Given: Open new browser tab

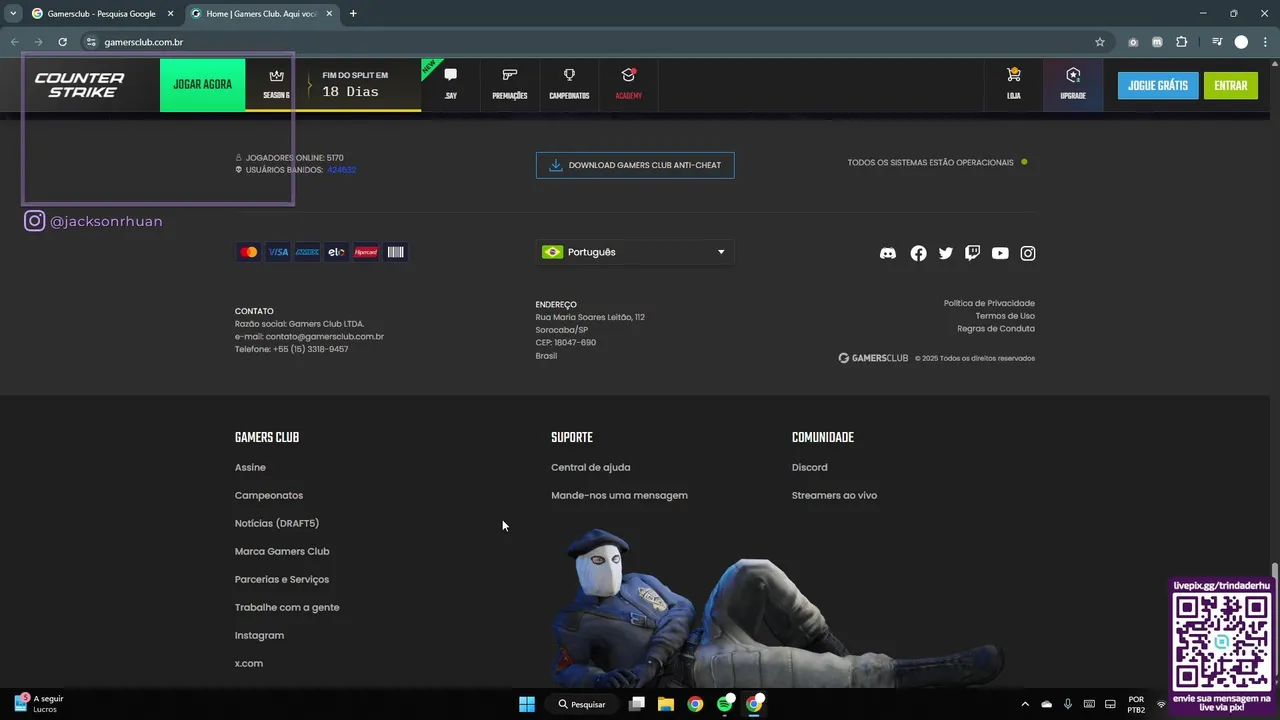Looking at the screenshot, I should [353, 14].
